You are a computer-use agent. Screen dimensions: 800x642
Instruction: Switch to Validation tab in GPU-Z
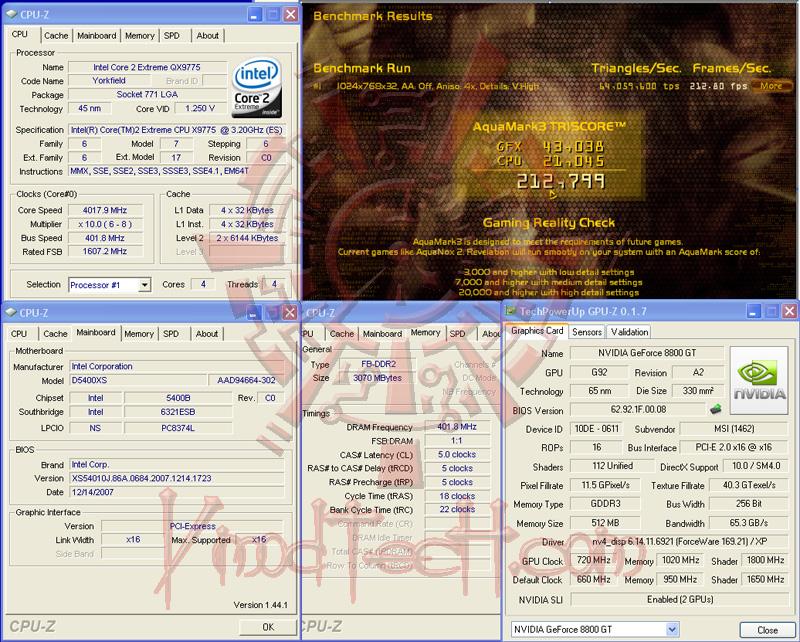coord(630,332)
